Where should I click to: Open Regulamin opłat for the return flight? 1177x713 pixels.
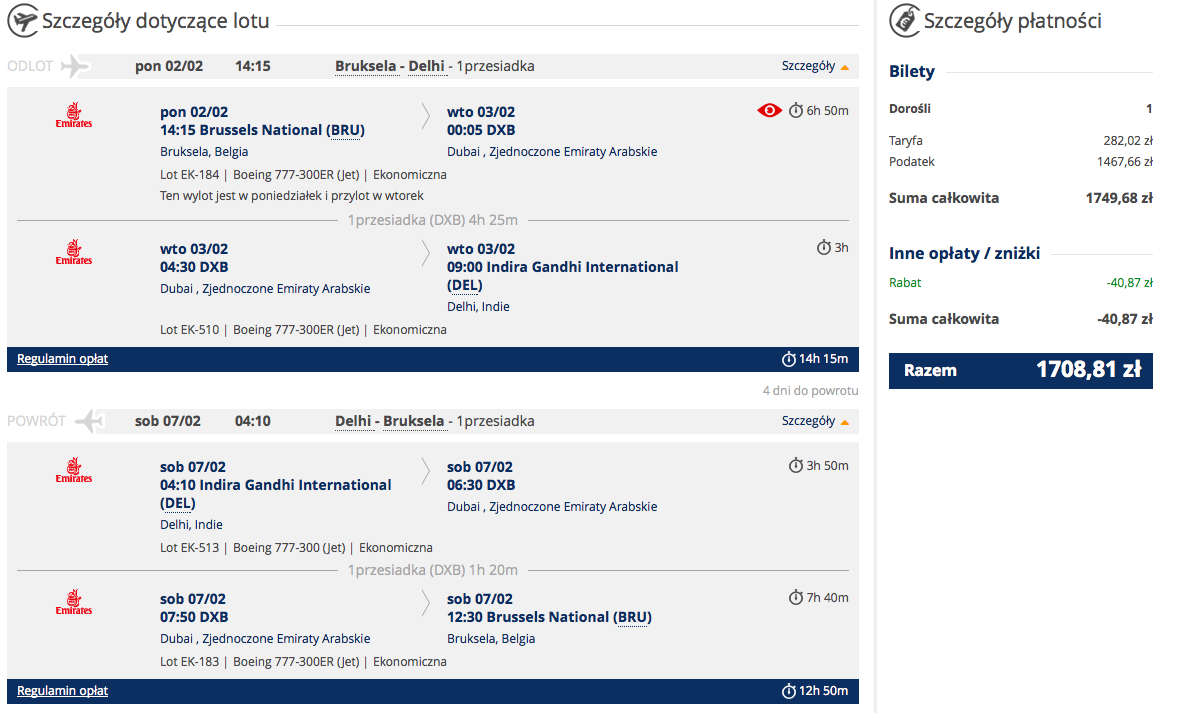click(x=62, y=690)
